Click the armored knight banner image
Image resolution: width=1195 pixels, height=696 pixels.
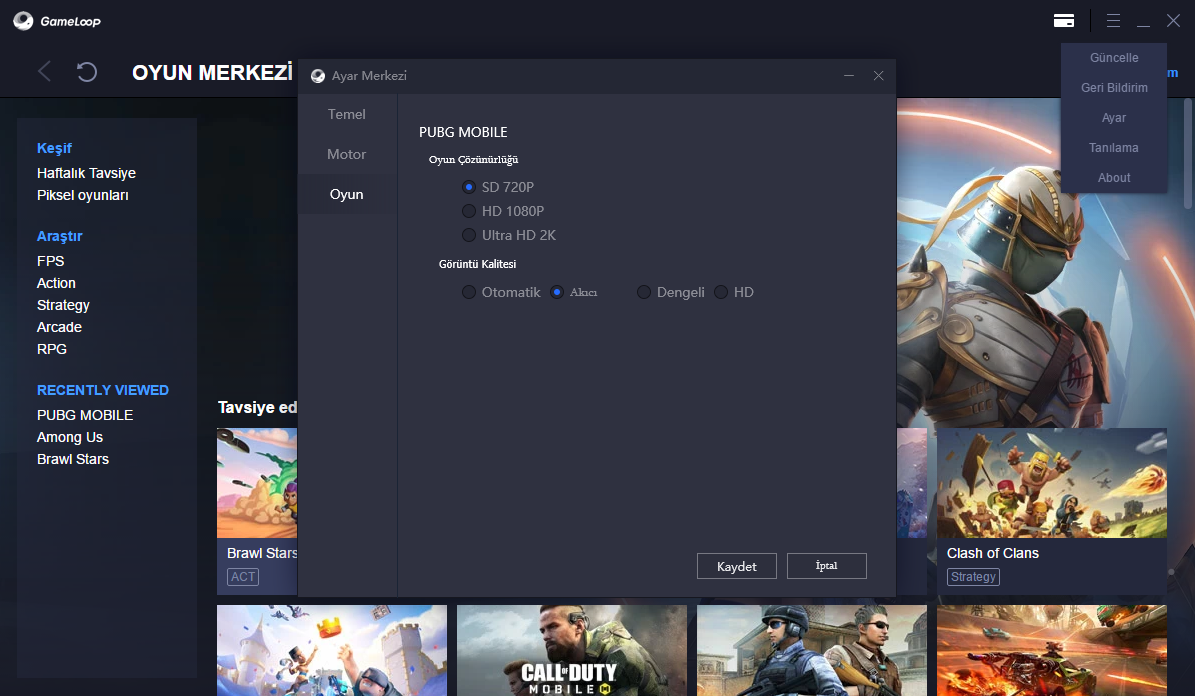(x=1045, y=263)
